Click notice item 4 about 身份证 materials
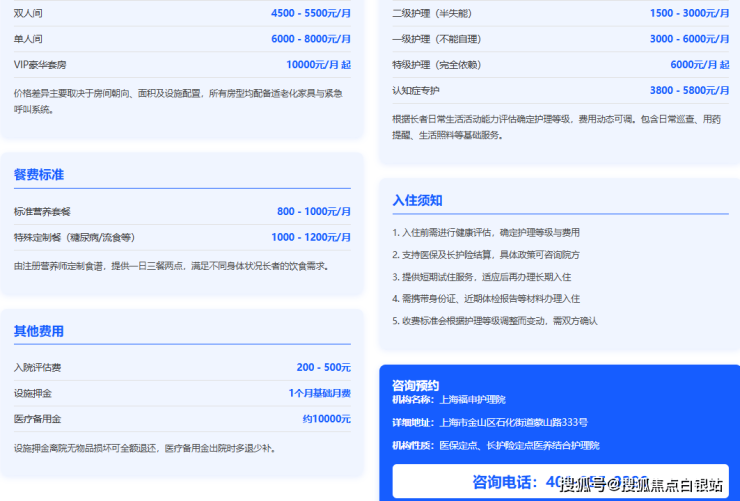This screenshot has width=740, height=501. tap(486, 299)
